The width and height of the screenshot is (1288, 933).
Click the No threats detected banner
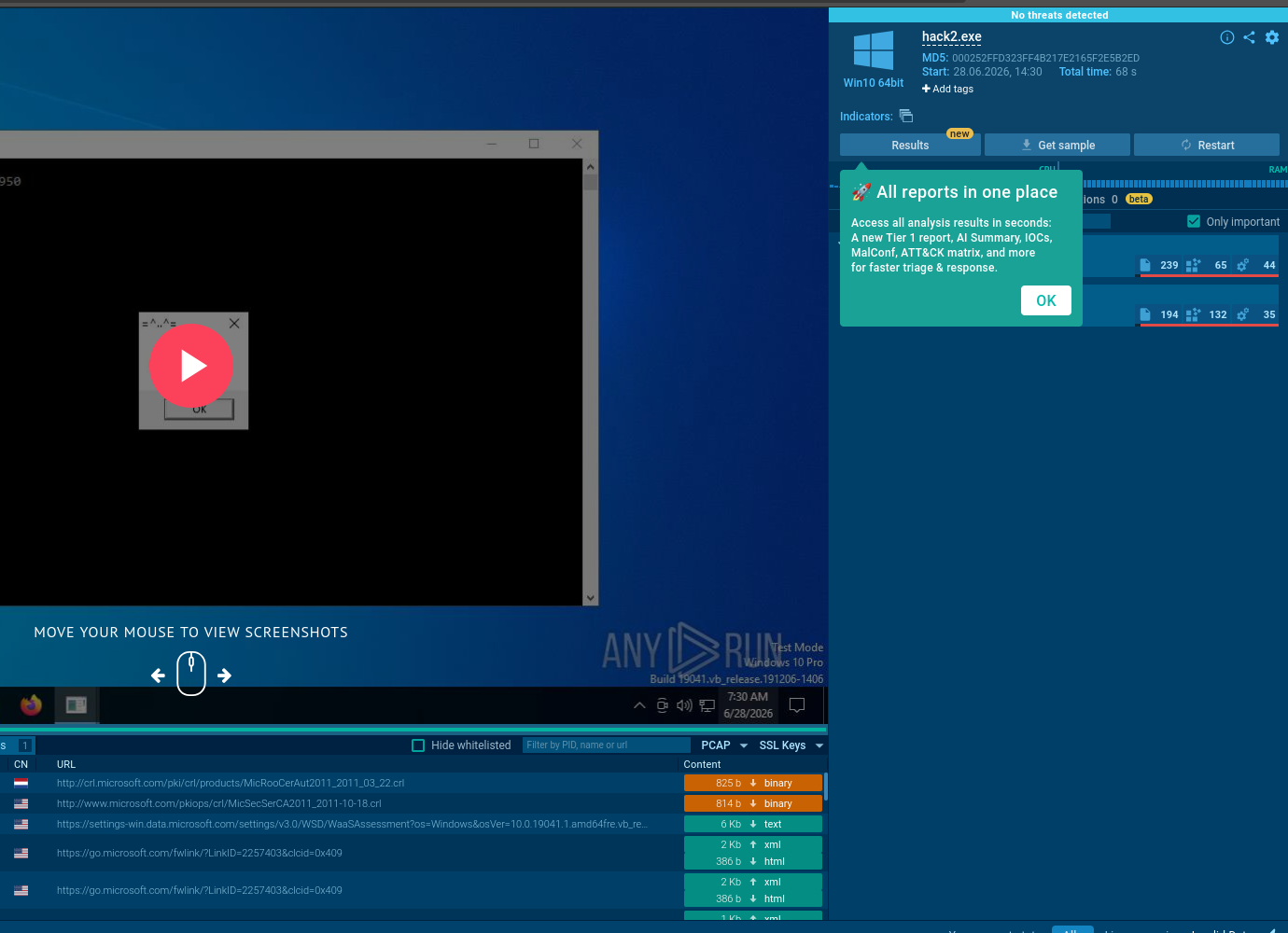(1058, 15)
